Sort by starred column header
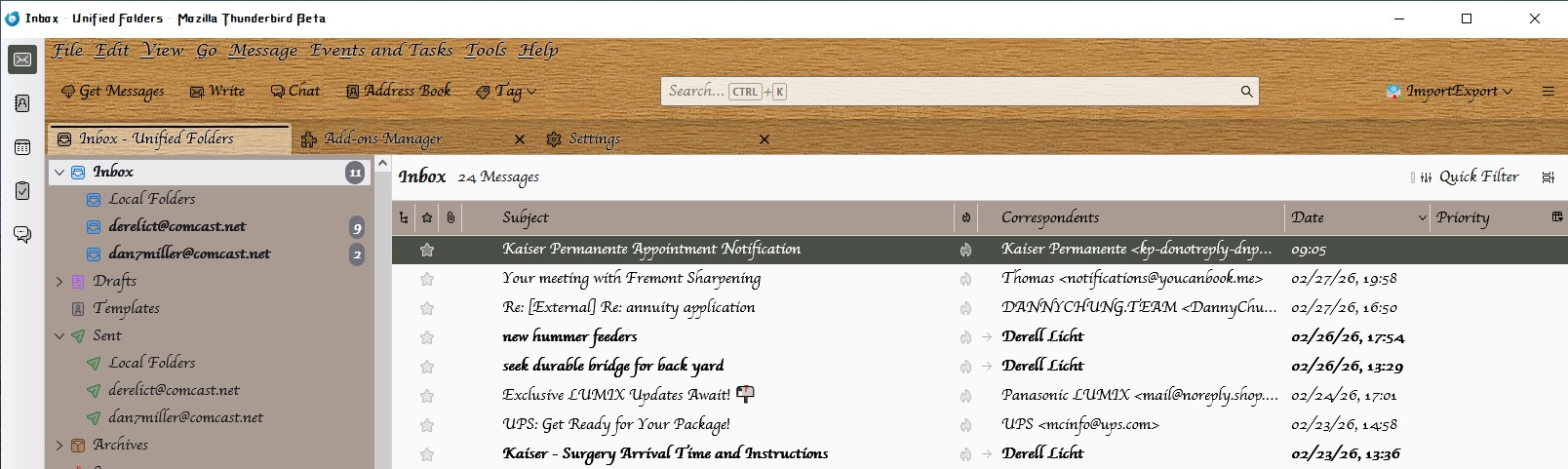 coord(427,217)
